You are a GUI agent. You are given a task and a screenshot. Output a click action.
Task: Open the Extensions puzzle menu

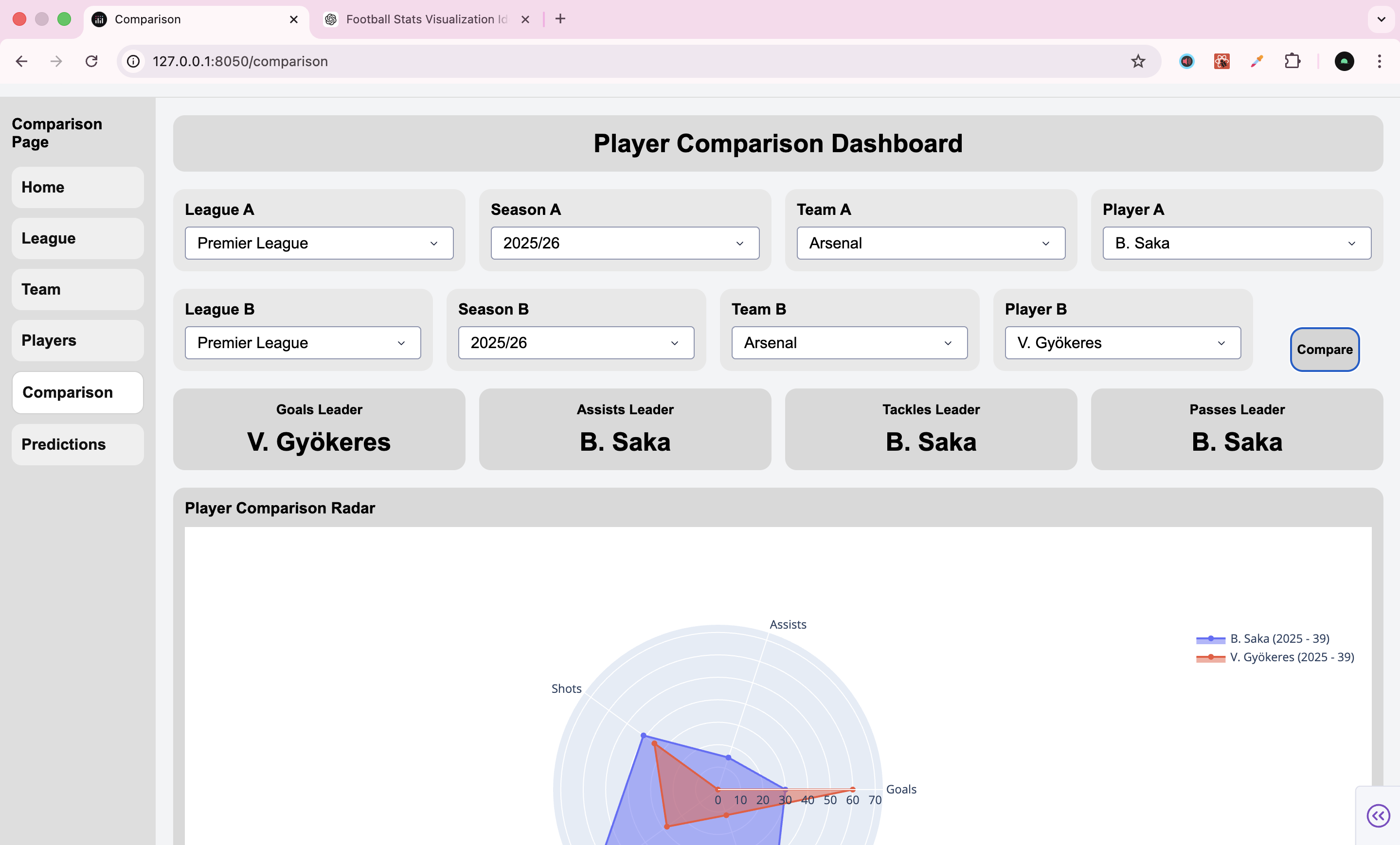[x=1292, y=61]
